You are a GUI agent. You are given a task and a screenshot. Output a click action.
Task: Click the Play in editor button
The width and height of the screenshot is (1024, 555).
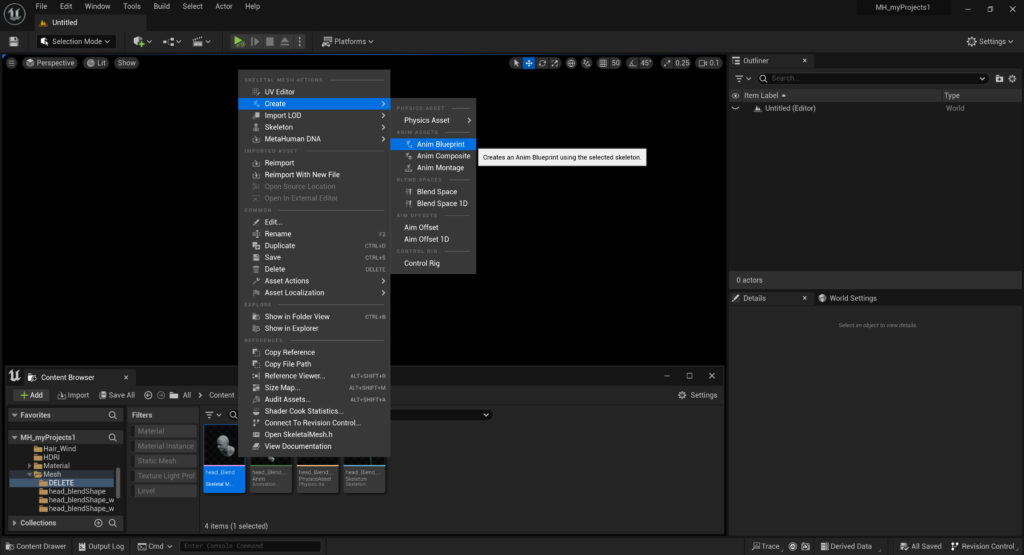[238, 41]
